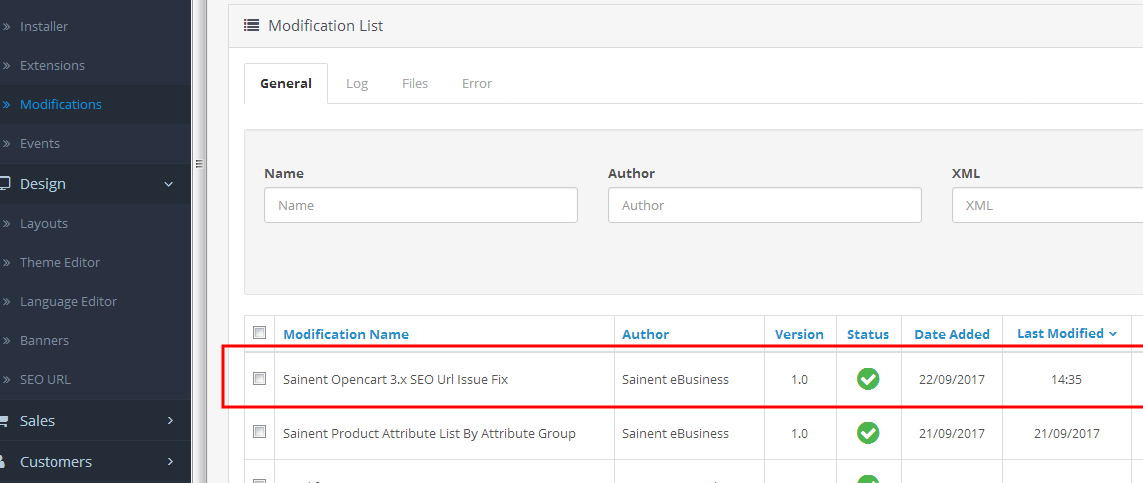The height and width of the screenshot is (483, 1143).
Task: Click the Modification List list icon
Action: tap(251, 25)
